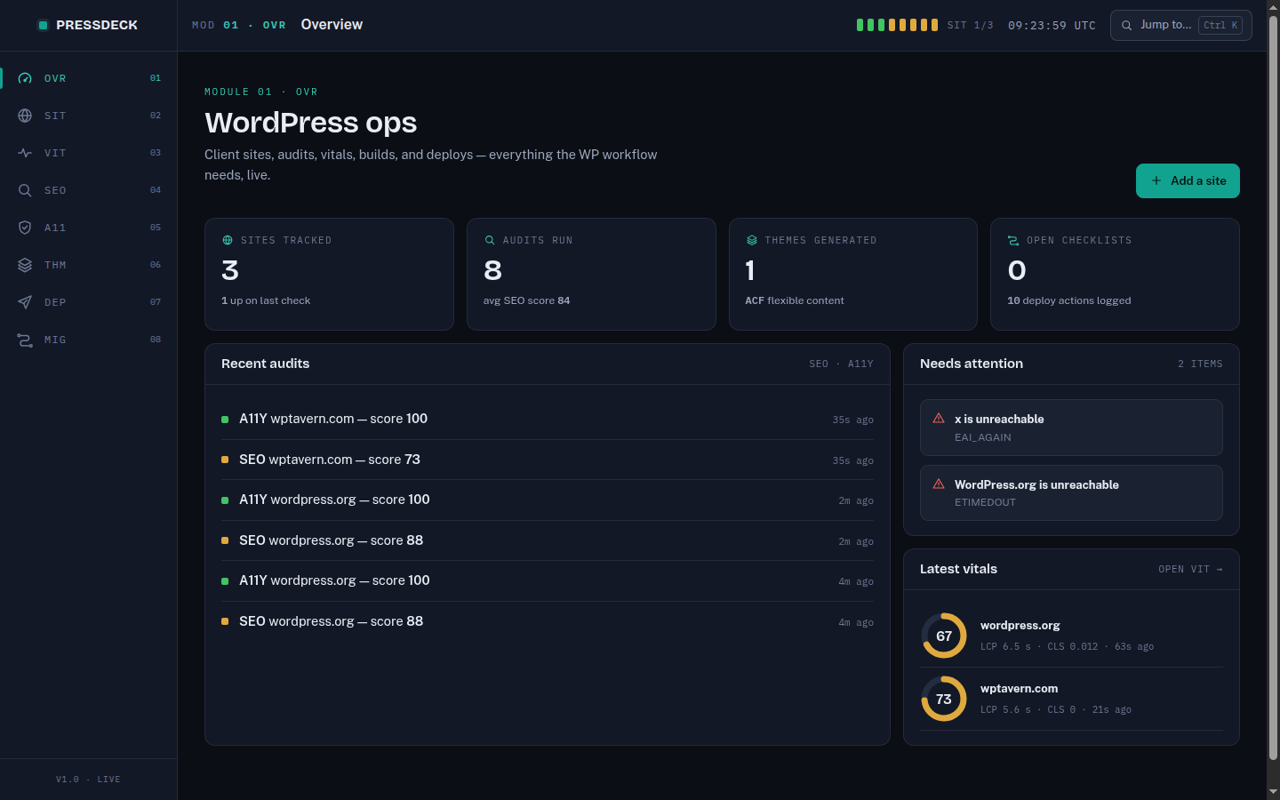The image size is (1280, 800).
Task: Open the SEO magnifier icon in sidebar
Action: [x=25, y=190]
